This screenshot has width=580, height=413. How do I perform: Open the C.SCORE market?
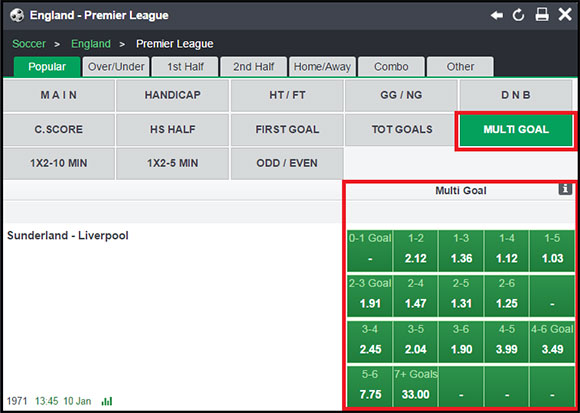coord(58,129)
